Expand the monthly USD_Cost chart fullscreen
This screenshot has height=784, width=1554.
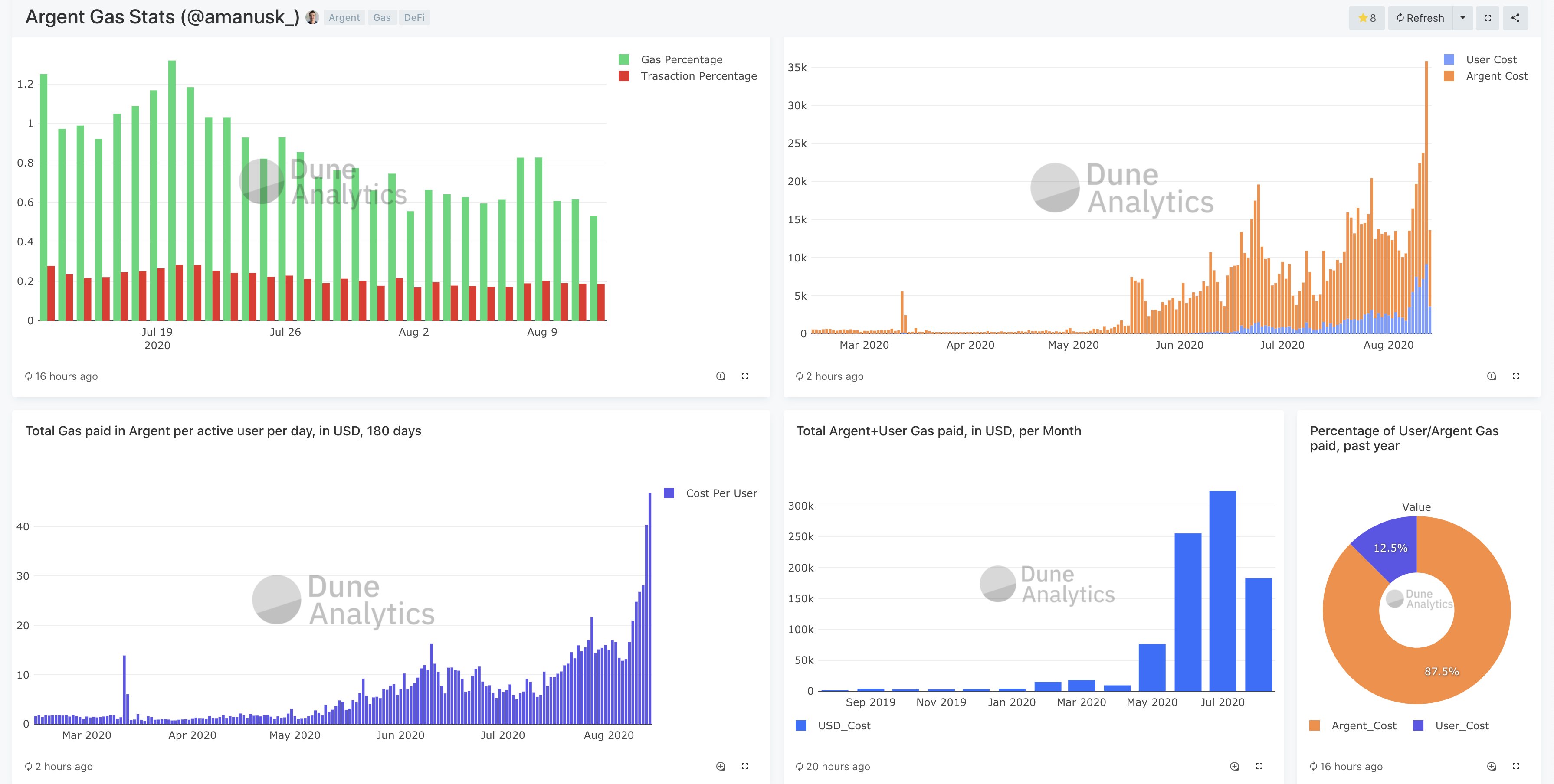coord(1259,767)
